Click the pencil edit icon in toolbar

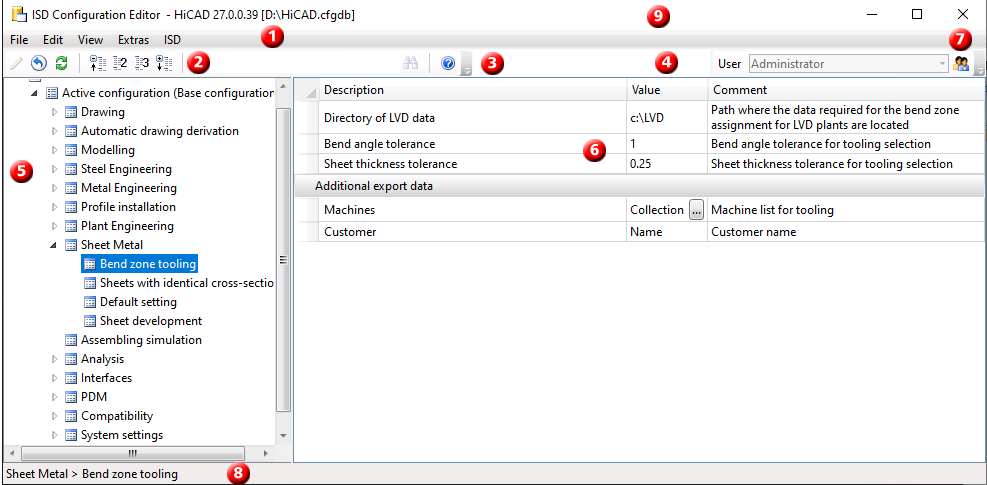[x=17, y=63]
